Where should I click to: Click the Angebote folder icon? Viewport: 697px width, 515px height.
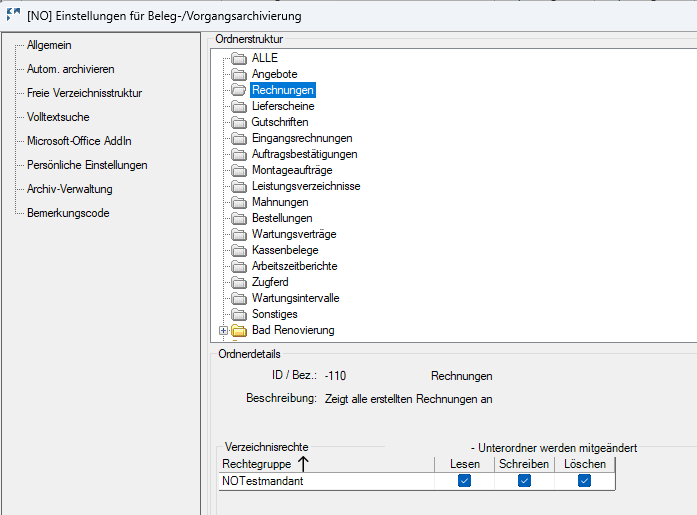click(239, 74)
